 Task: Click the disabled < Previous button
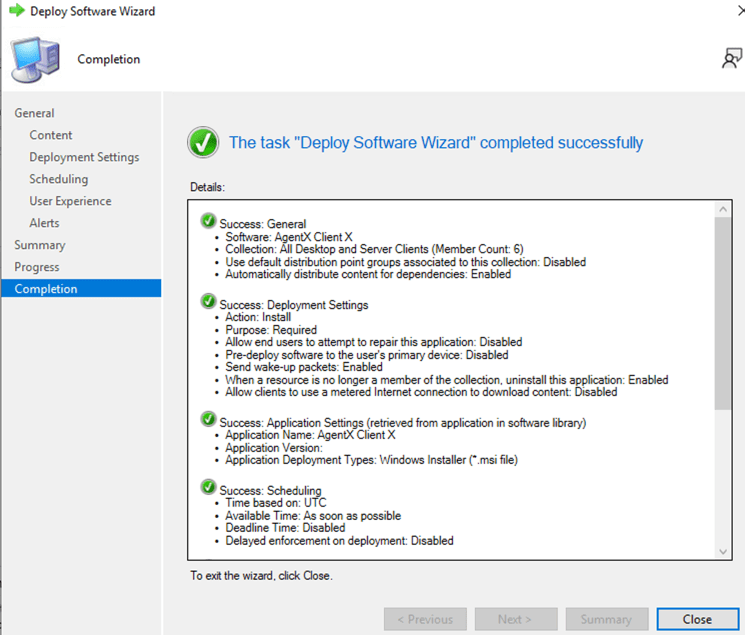(x=425, y=619)
